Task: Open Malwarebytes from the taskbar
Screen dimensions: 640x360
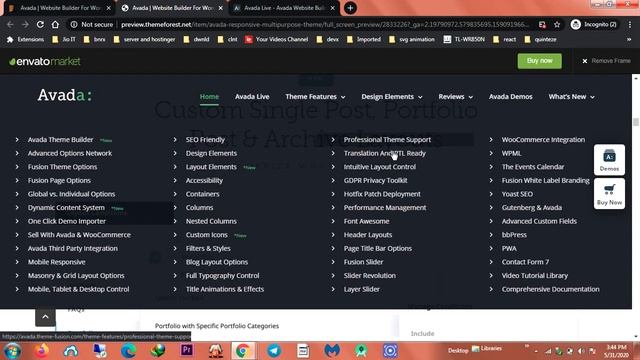Action: click(332, 351)
